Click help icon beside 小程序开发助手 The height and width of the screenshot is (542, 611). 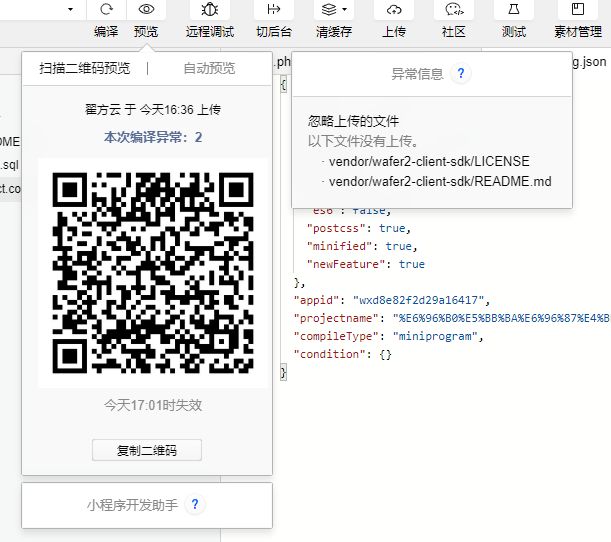coord(195,504)
